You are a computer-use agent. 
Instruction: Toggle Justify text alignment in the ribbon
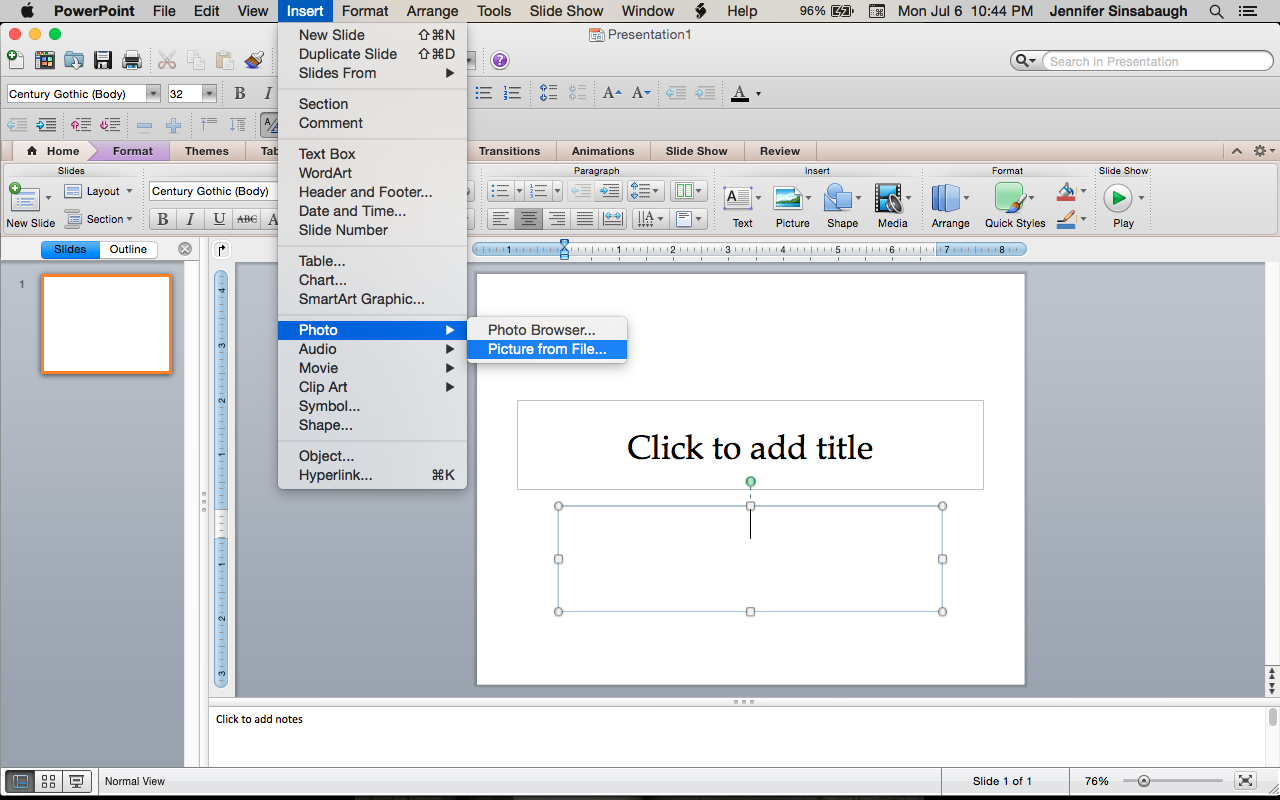point(585,219)
